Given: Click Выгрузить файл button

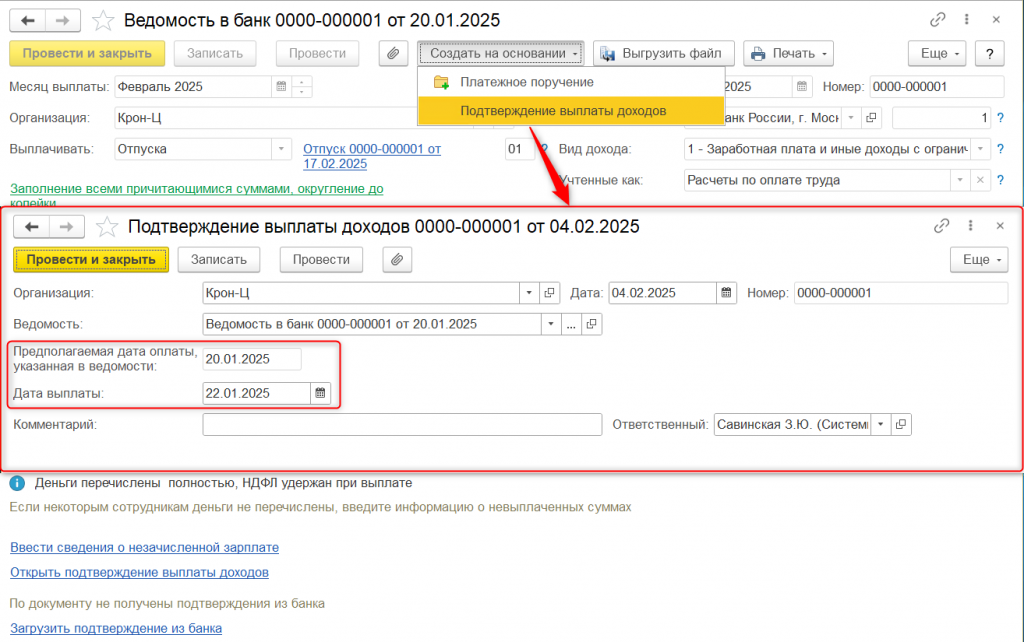Looking at the screenshot, I should (664, 54).
